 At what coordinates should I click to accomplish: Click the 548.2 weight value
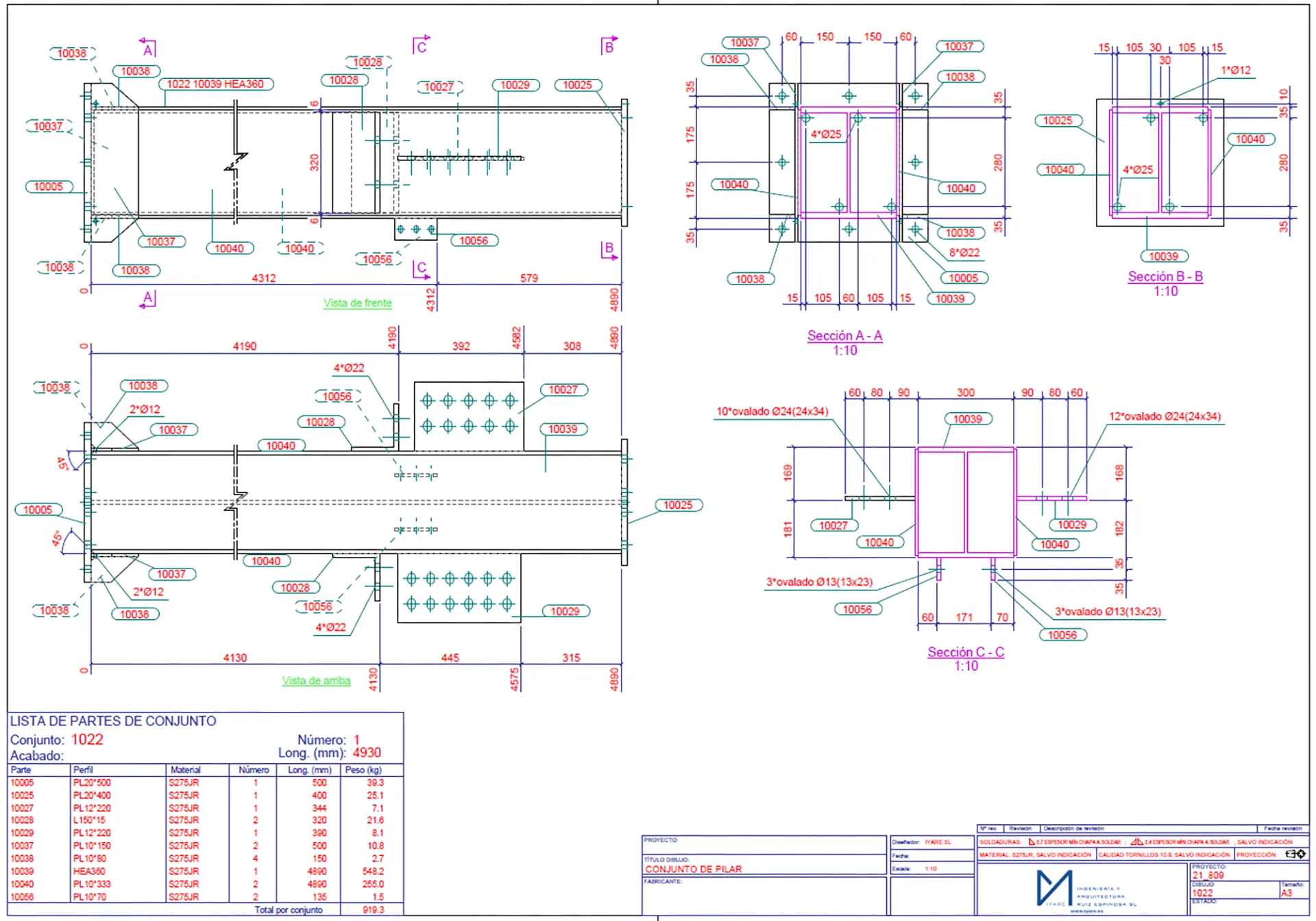point(374,872)
